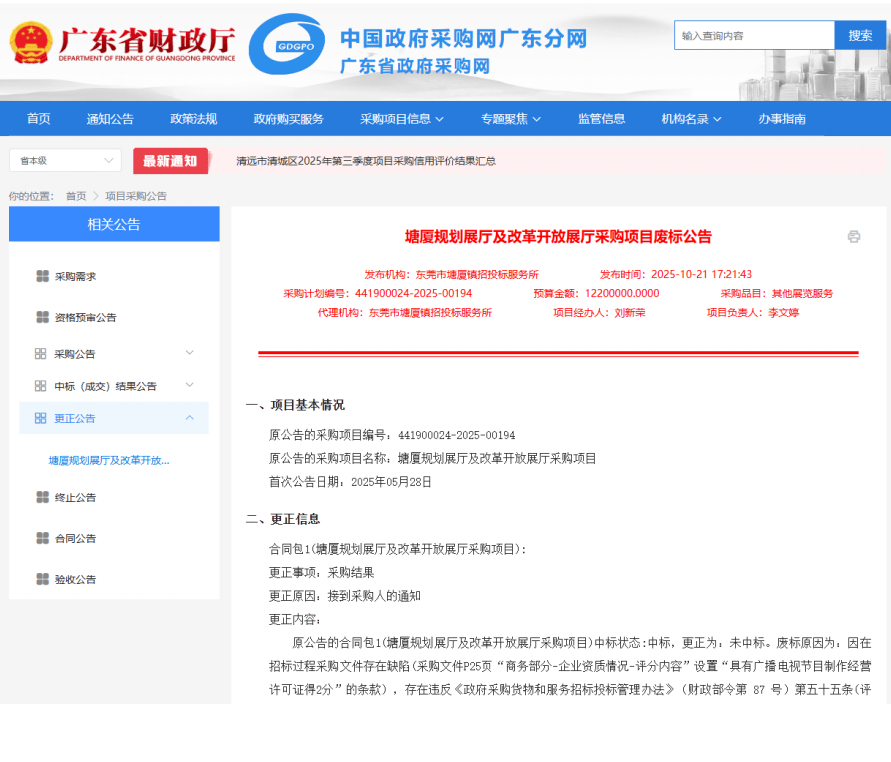This screenshot has height=762, width=891.
Task: Click the icon beside 合同公告
Action: [x=42, y=538]
